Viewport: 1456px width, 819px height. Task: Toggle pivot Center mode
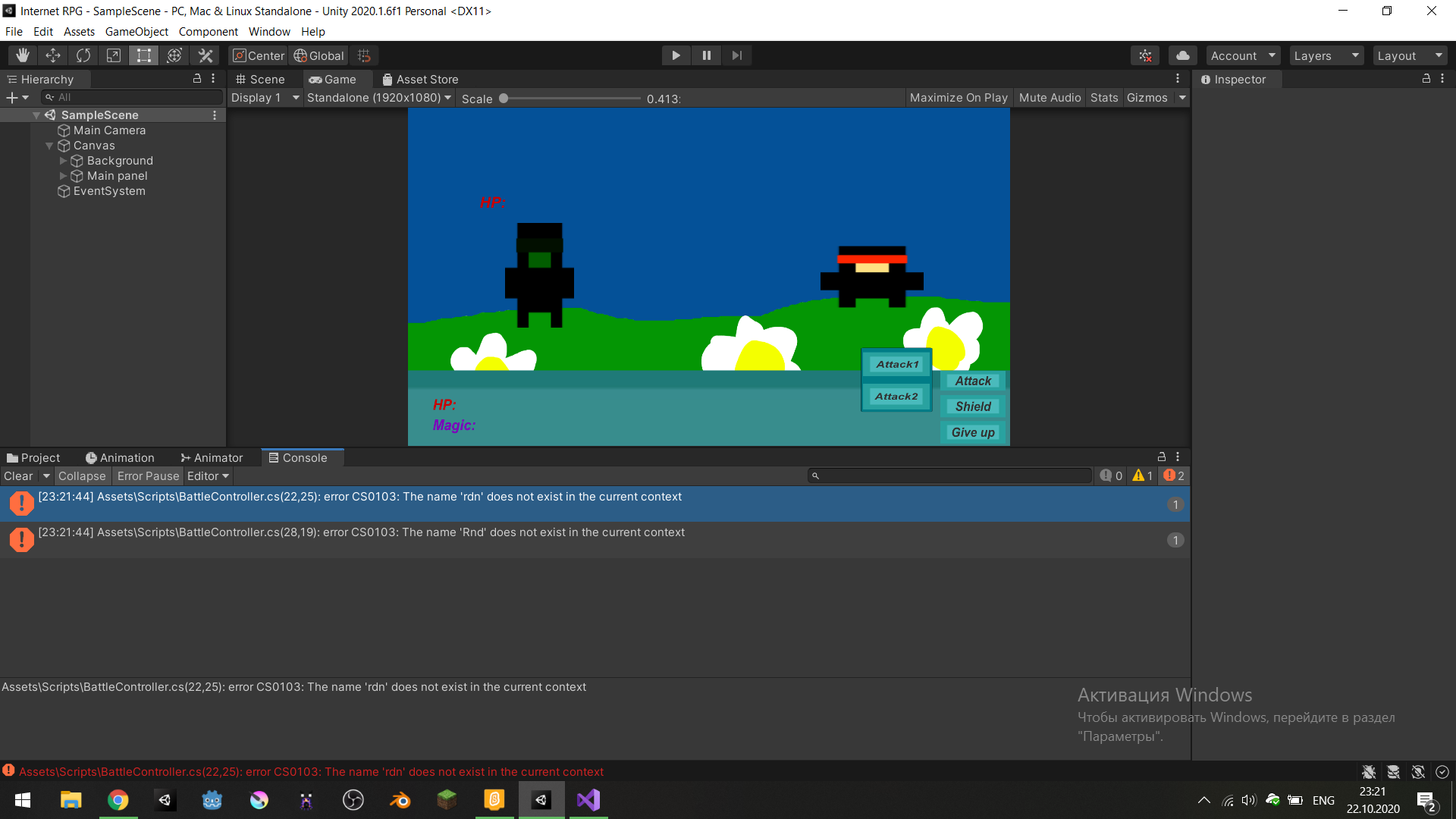259,55
